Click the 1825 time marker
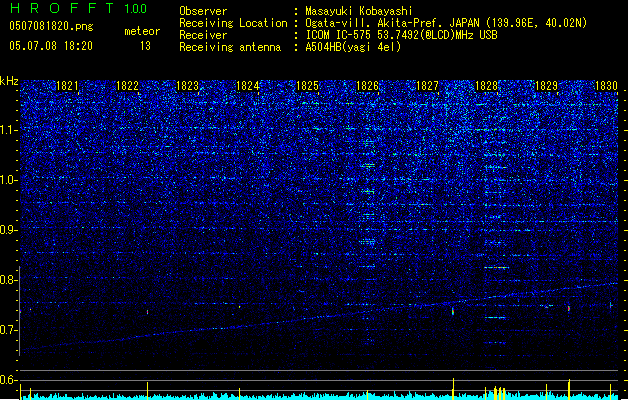This screenshot has height=400, width=629. [307, 85]
